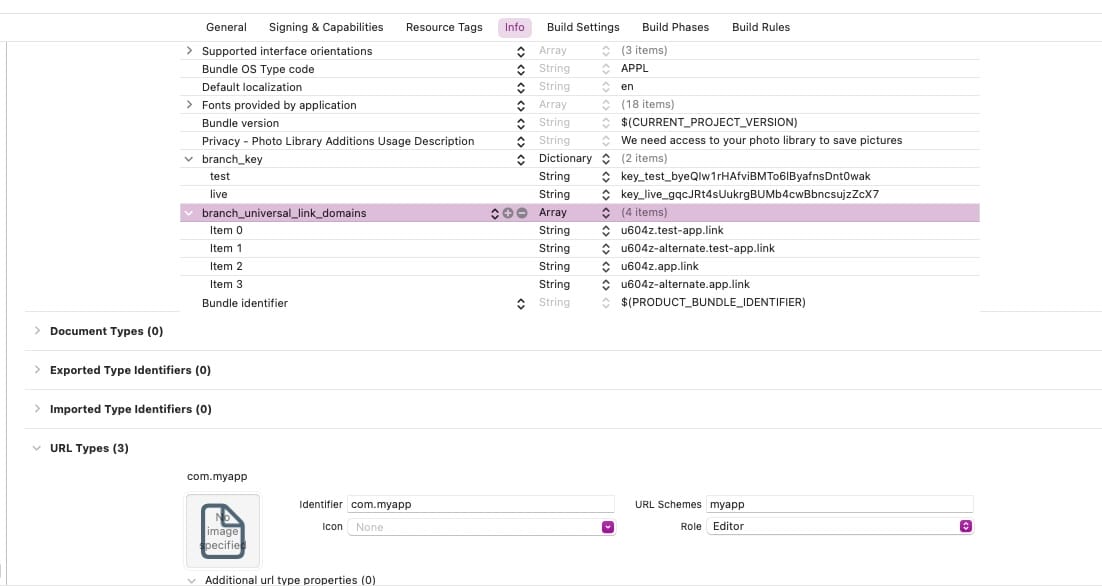Edit the URL Schemes field myapp
The width and height of the screenshot is (1102, 586).
(x=840, y=504)
